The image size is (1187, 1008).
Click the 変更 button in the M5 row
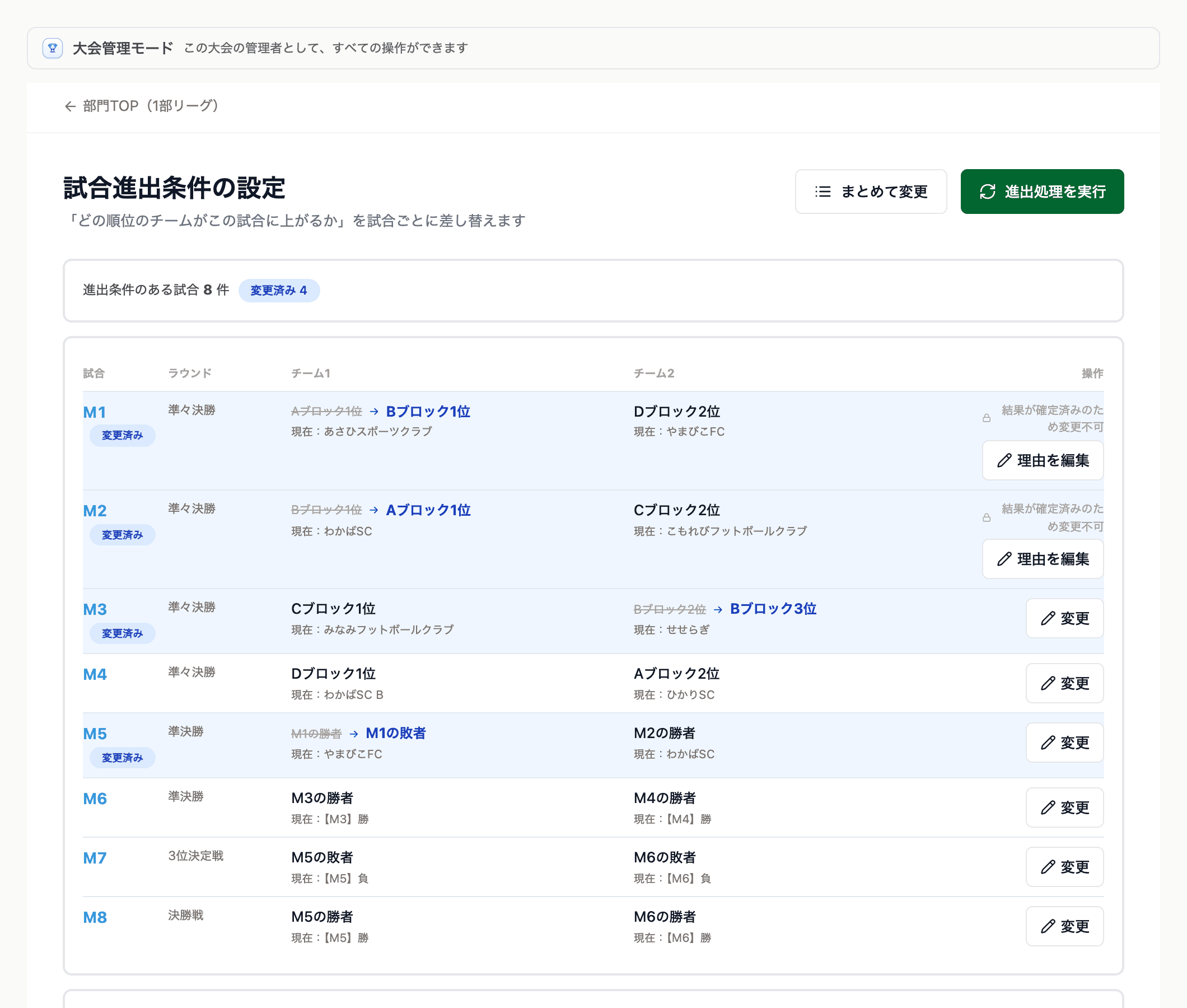pos(1065,743)
